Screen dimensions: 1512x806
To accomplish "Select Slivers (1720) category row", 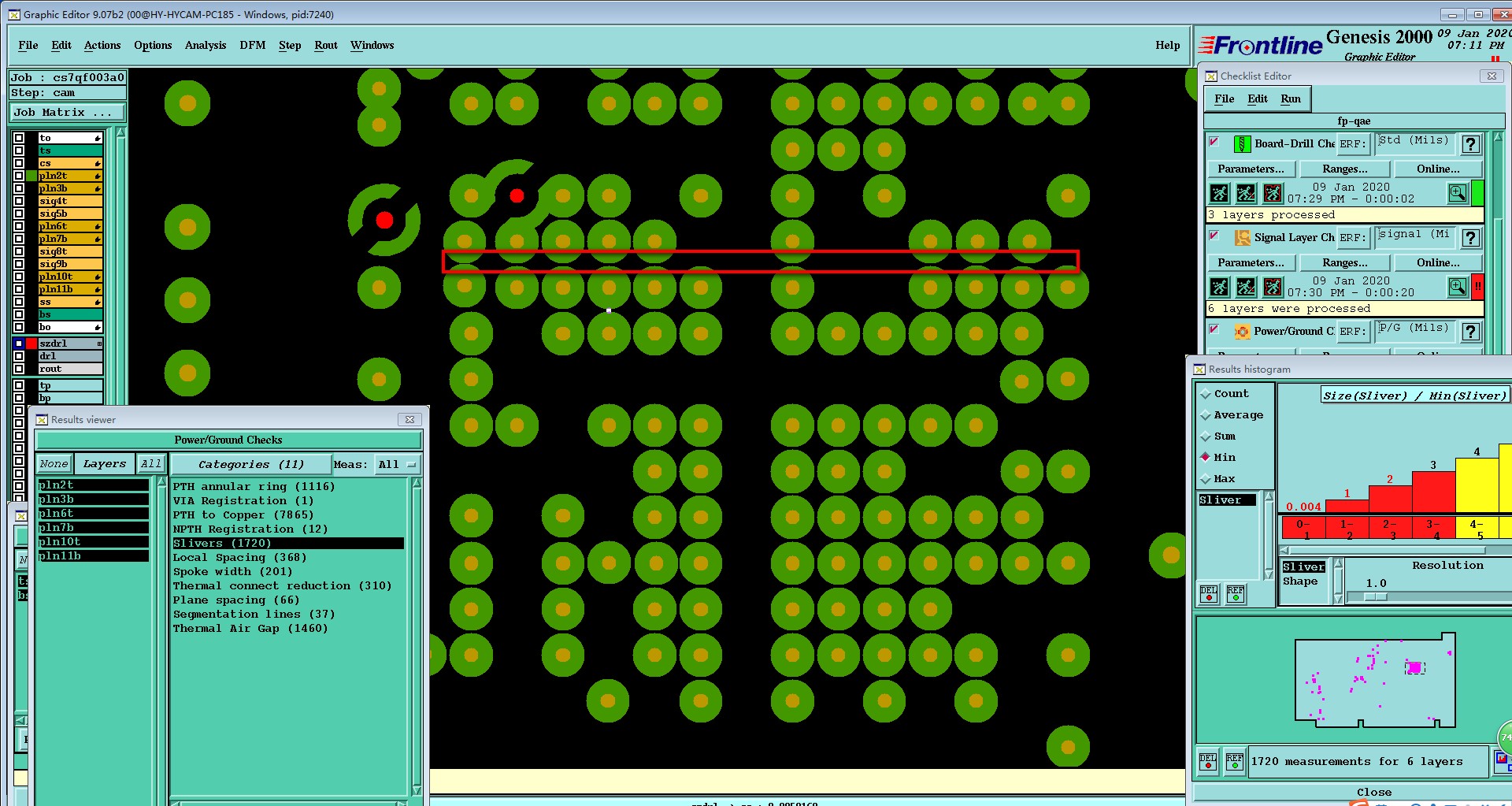I will point(287,544).
